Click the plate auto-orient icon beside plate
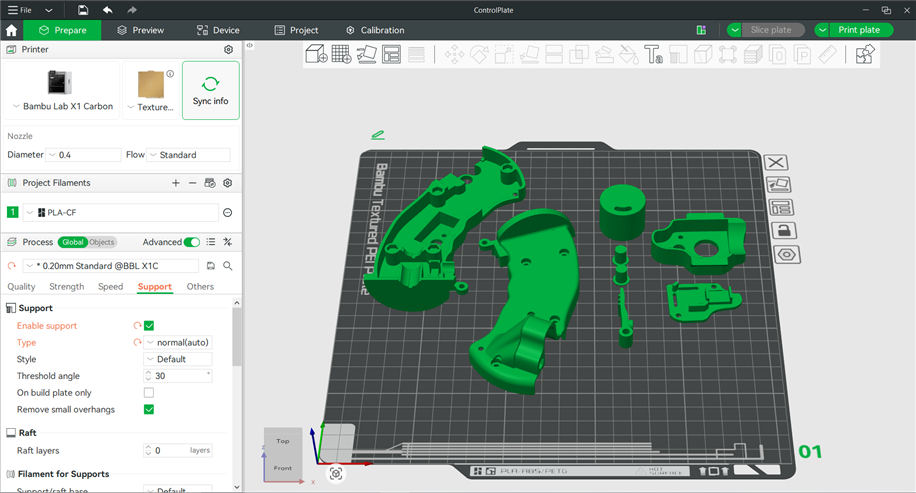 point(778,185)
